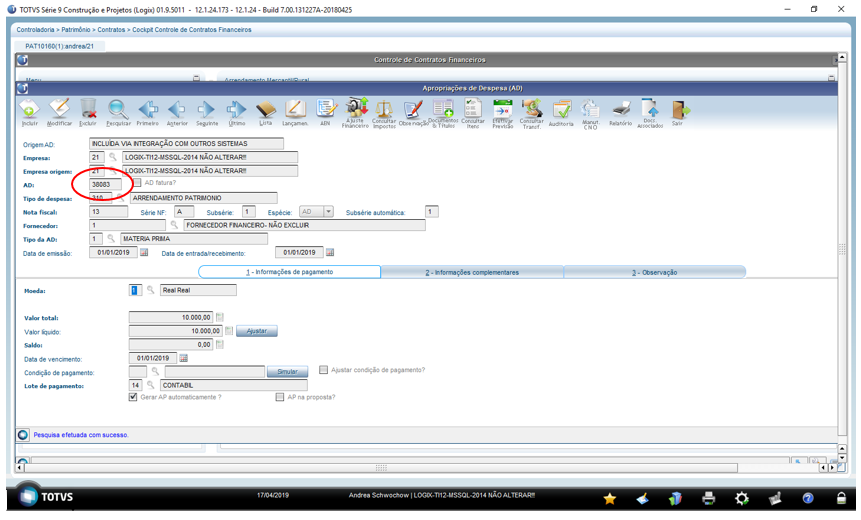Go to Seguinte record
Image resolution: width=861 pixels, height=520 pixels.
207,110
